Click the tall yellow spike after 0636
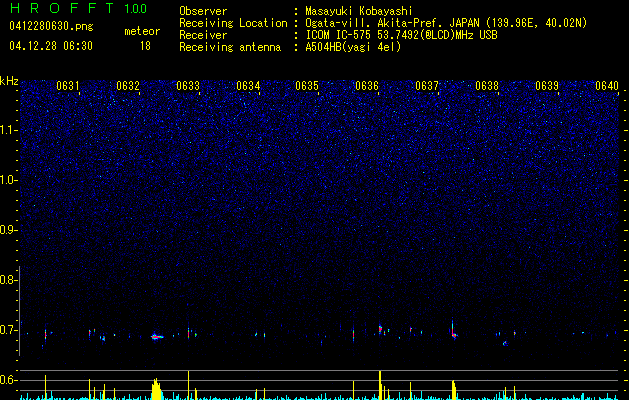629x400 pixels. click(380, 385)
